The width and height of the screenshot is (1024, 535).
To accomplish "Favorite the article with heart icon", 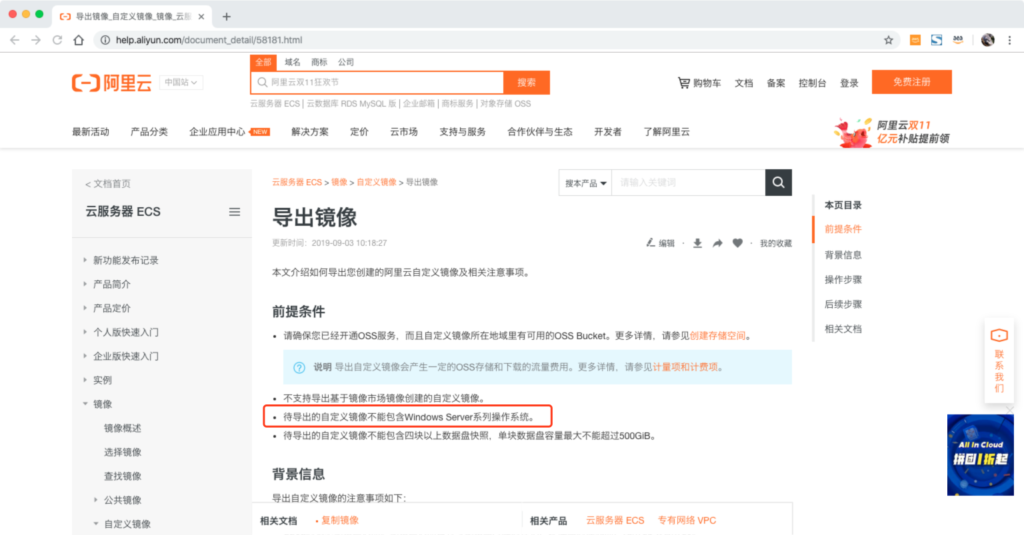I will [738, 243].
